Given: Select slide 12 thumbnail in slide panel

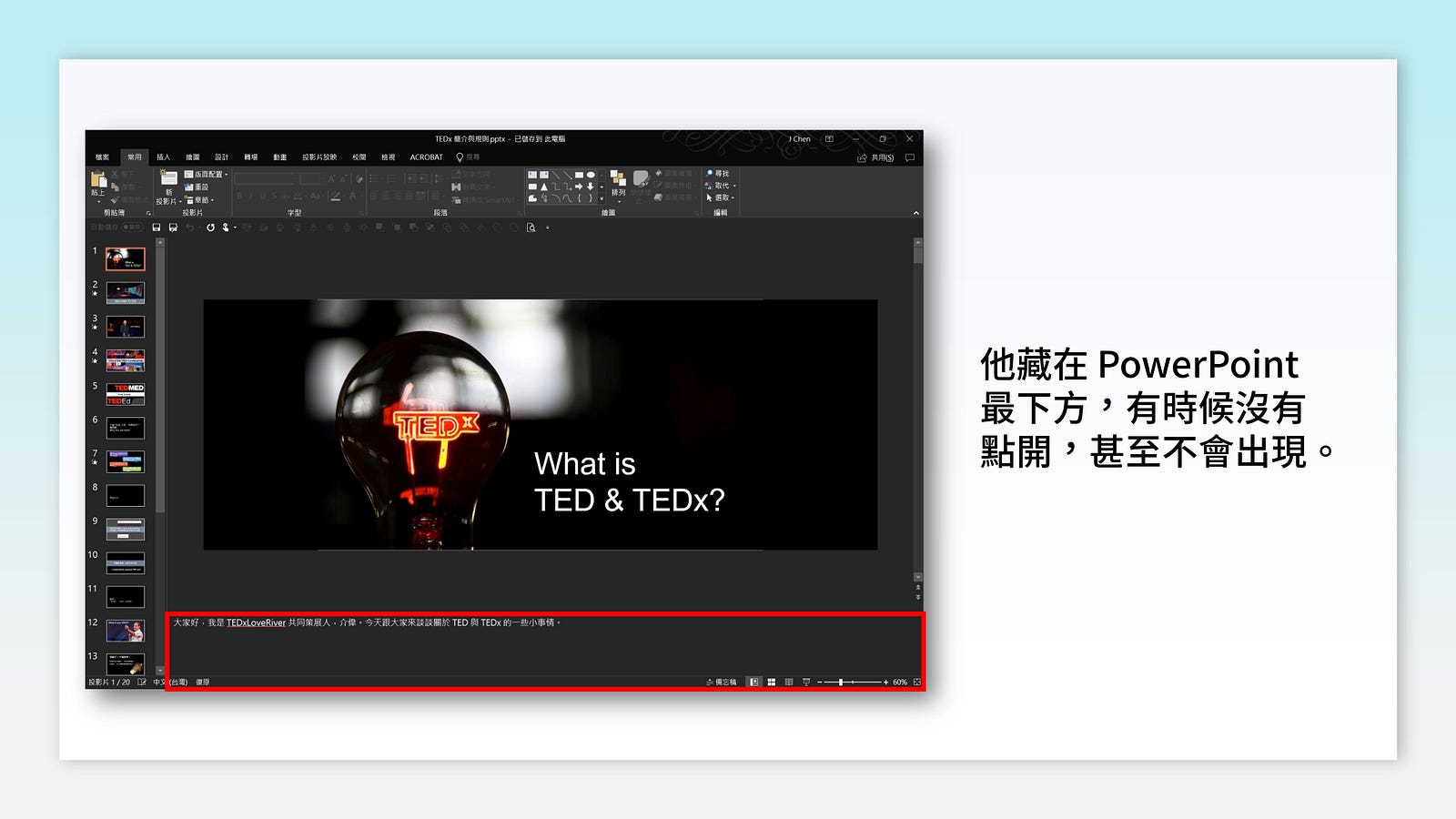Looking at the screenshot, I should coord(125,631).
